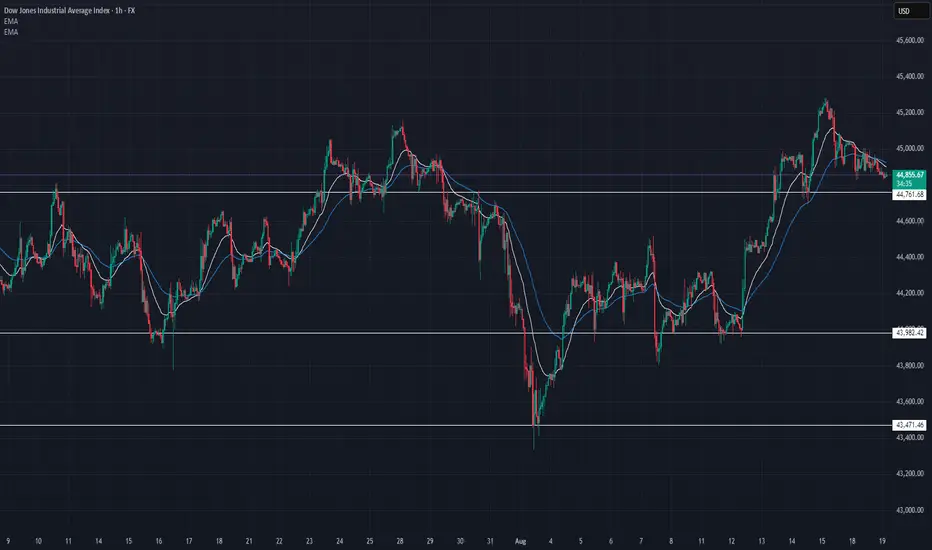Click the 43,982.42 price level label
The image size is (932, 550).
[908, 332]
